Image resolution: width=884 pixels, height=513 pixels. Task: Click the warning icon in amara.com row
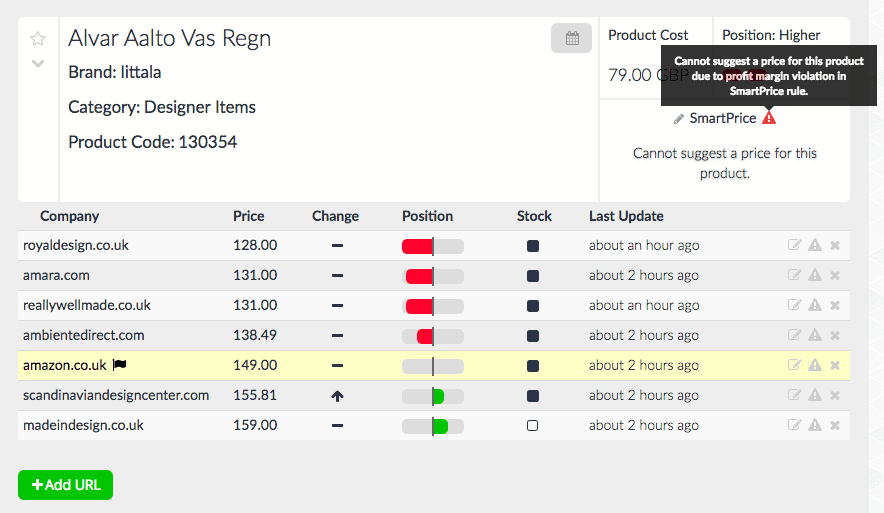point(815,275)
